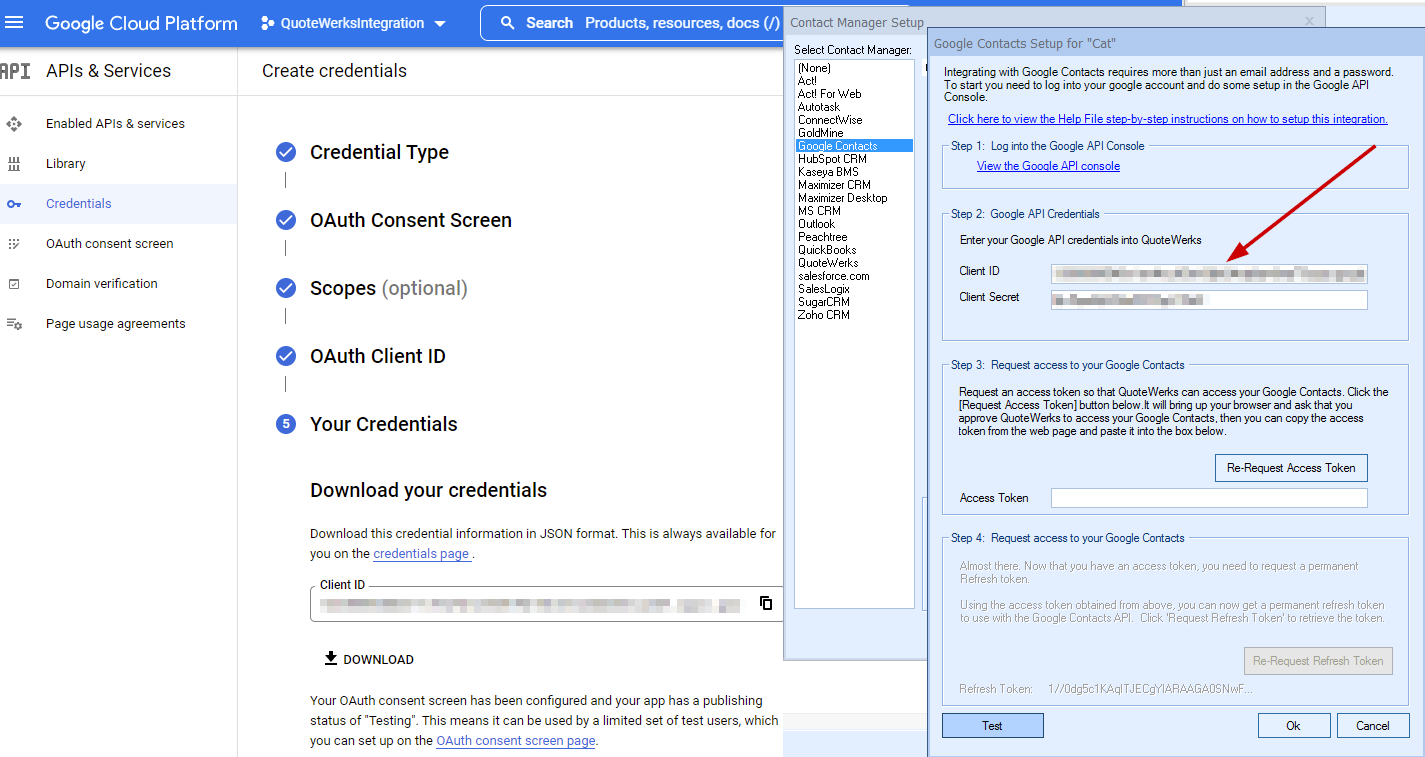The image size is (1425, 757).
Task: Click the Domain verification icon
Action: click(14, 284)
